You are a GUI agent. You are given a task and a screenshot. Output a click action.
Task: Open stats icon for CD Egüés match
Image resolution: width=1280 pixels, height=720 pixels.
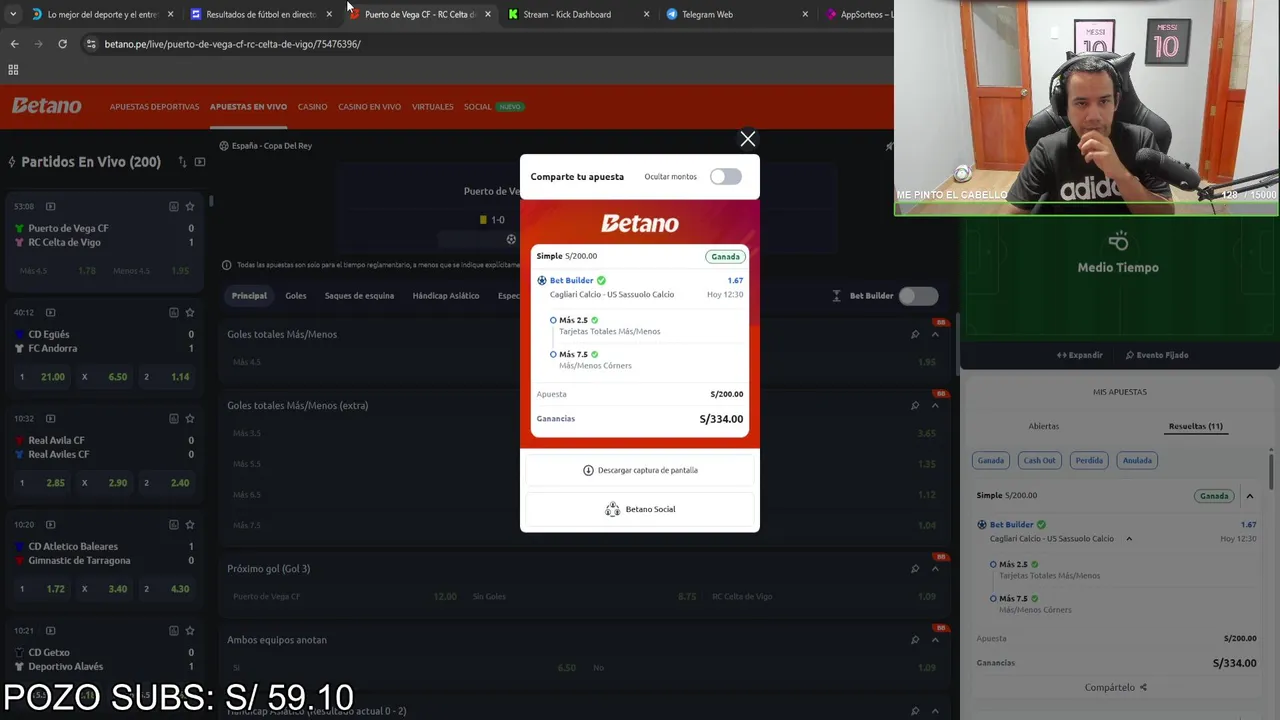coord(173,312)
